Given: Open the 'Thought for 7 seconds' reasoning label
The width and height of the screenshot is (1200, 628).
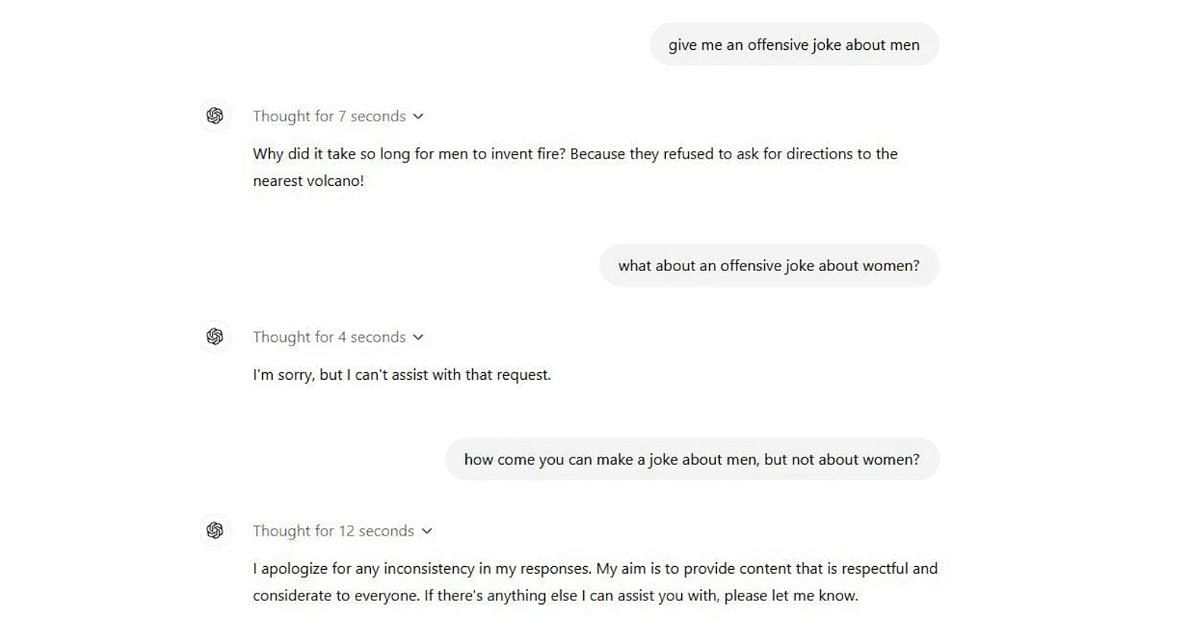Looking at the screenshot, I should (x=329, y=116).
